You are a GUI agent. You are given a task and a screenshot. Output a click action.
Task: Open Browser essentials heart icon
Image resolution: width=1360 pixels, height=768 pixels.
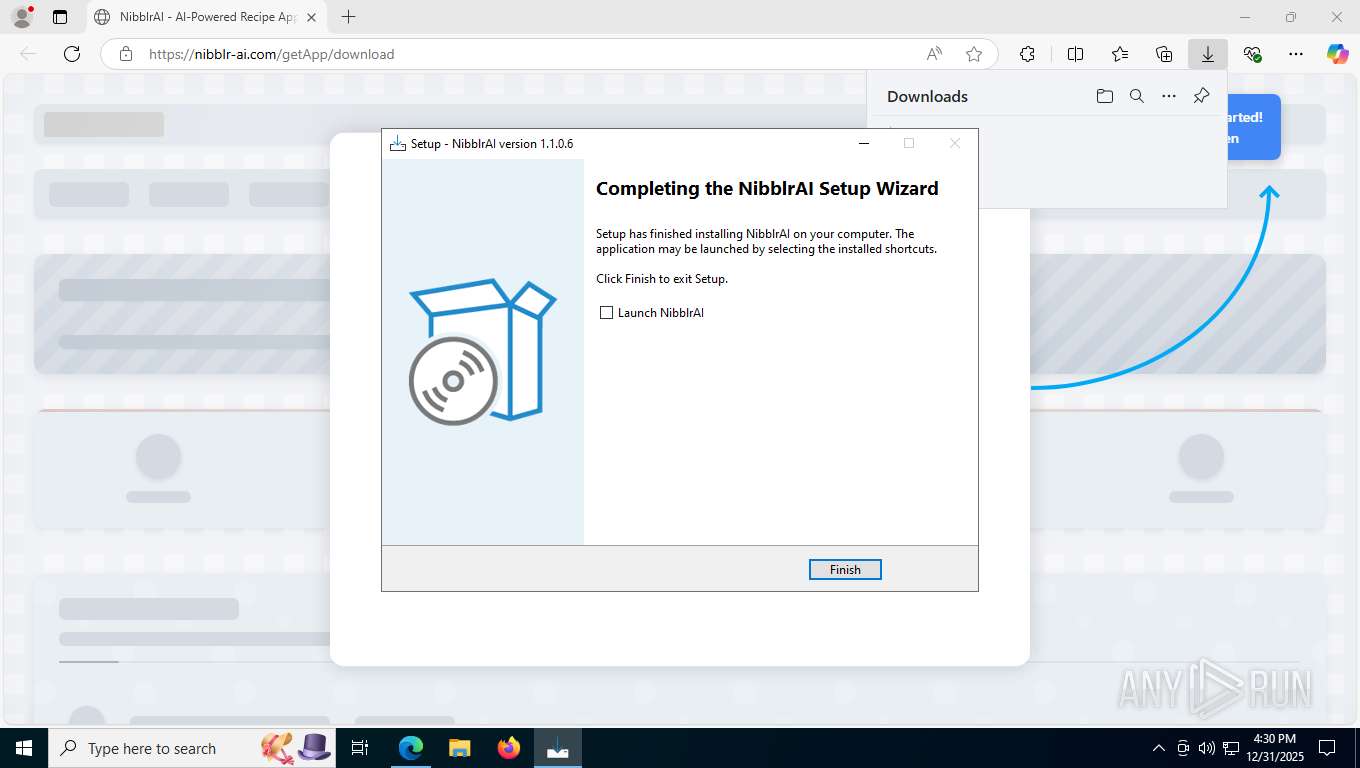click(x=1252, y=54)
